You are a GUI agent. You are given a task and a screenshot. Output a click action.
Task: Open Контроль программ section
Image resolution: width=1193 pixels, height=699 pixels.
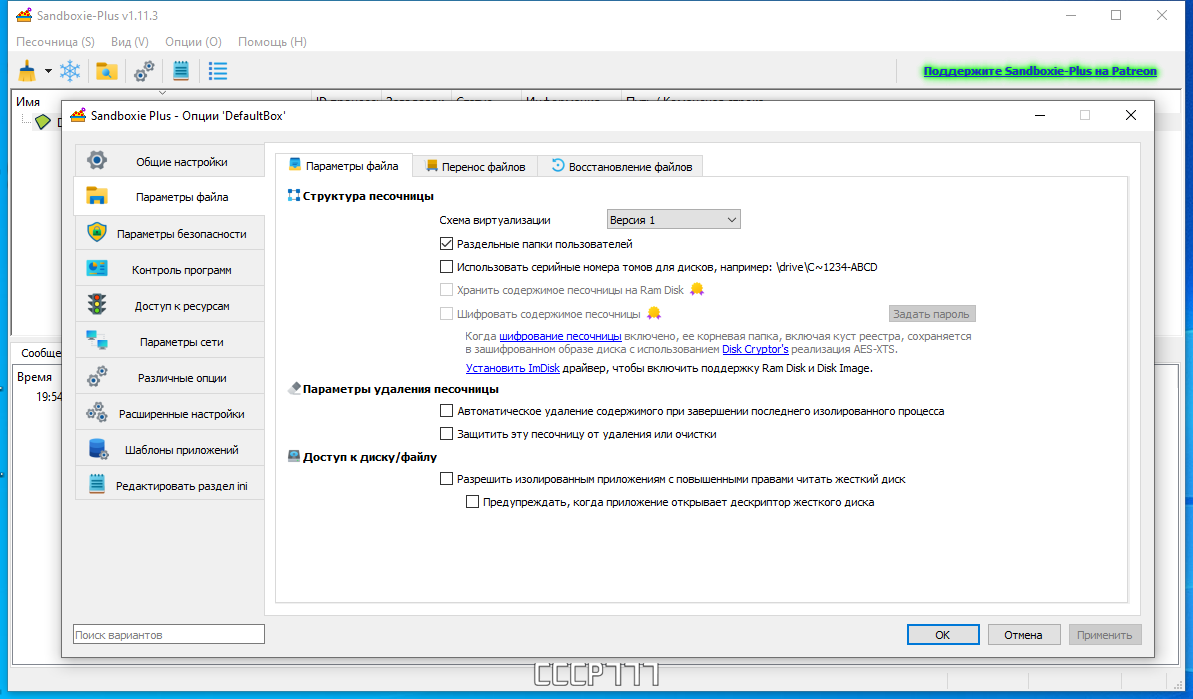coord(170,269)
